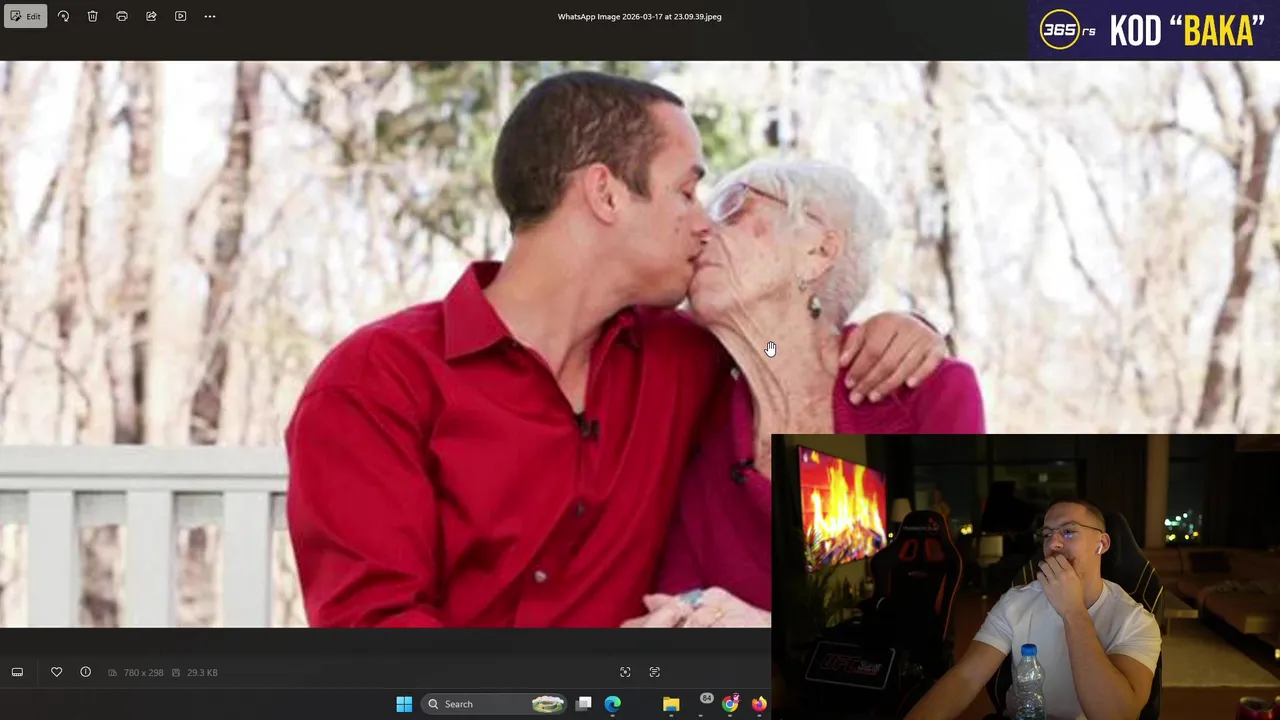The image size is (1280, 720).
Task: Delete the photo with the trash icon
Action: click(x=92, y=16)
